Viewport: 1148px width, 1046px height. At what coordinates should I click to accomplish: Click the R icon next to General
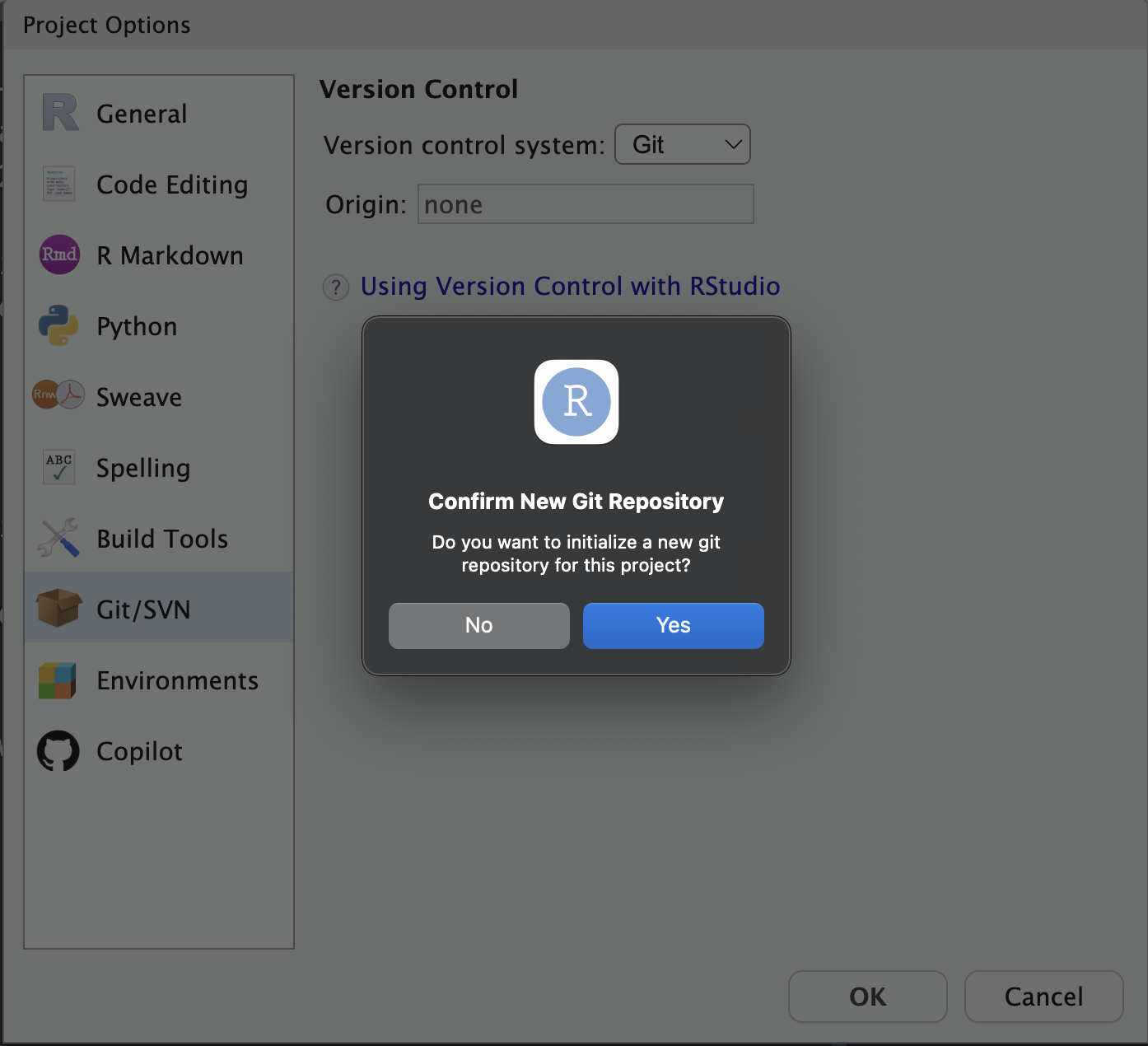pos(60,113)
